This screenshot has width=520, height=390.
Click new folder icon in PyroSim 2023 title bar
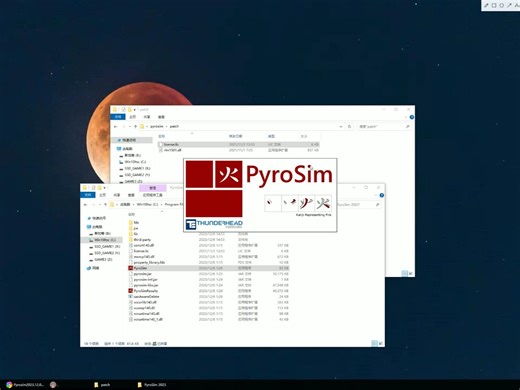pyautogui.click(x=99, y=188)
